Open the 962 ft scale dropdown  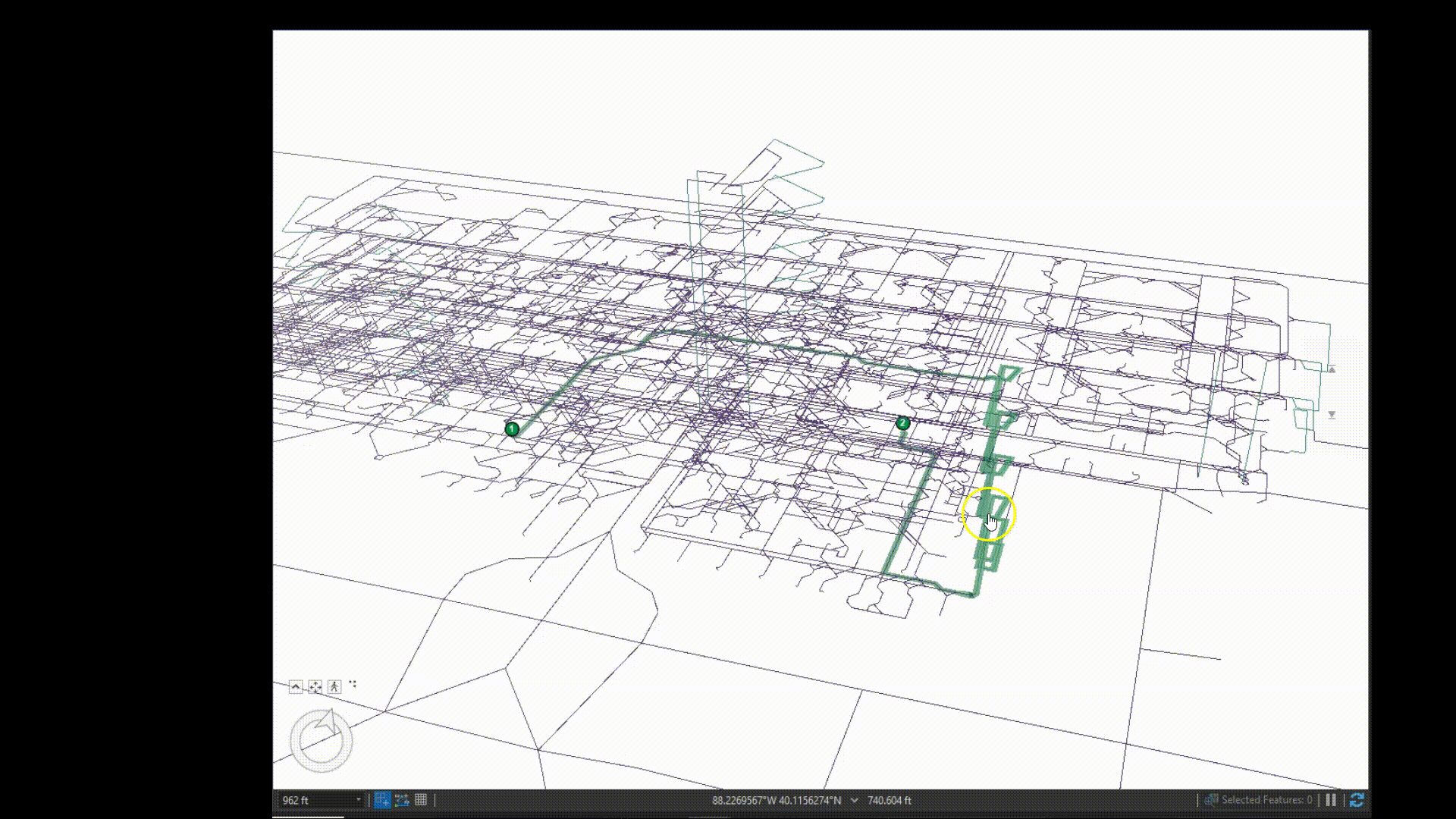click(359, 800)
